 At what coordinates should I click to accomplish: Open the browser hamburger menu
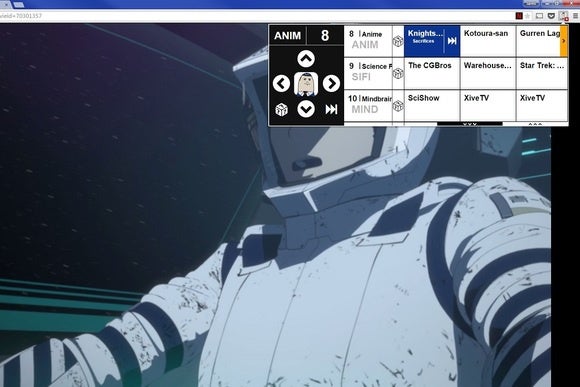tap(575, 16)
